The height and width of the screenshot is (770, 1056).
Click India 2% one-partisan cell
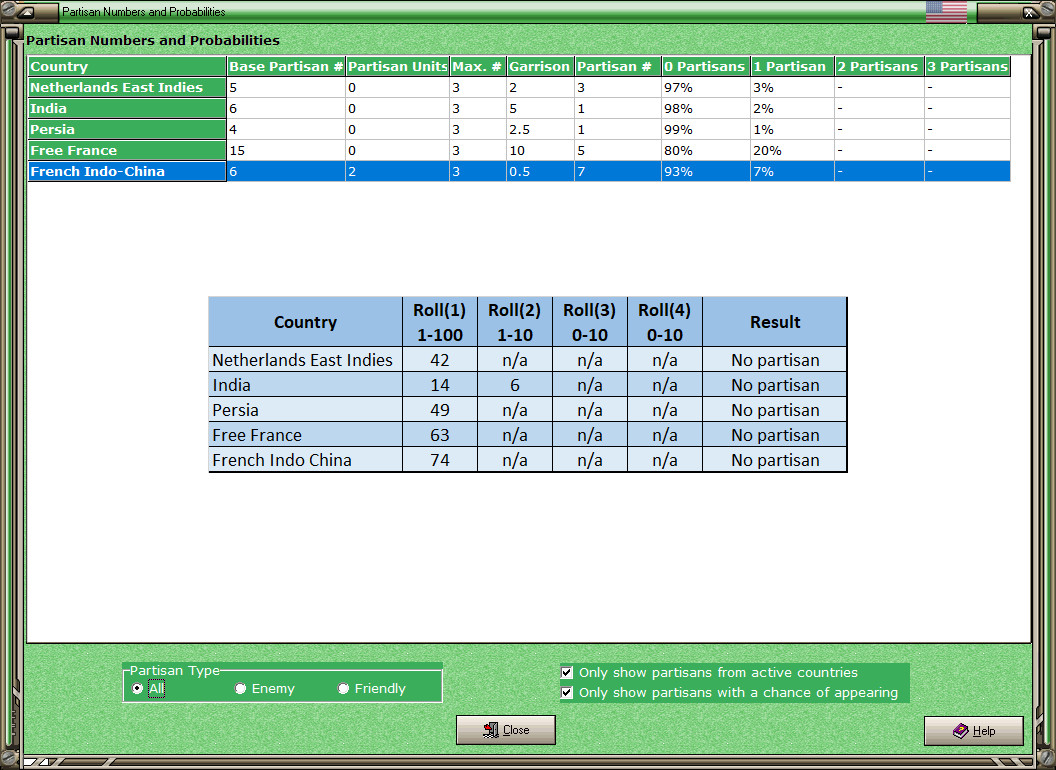tap(793, 108)
